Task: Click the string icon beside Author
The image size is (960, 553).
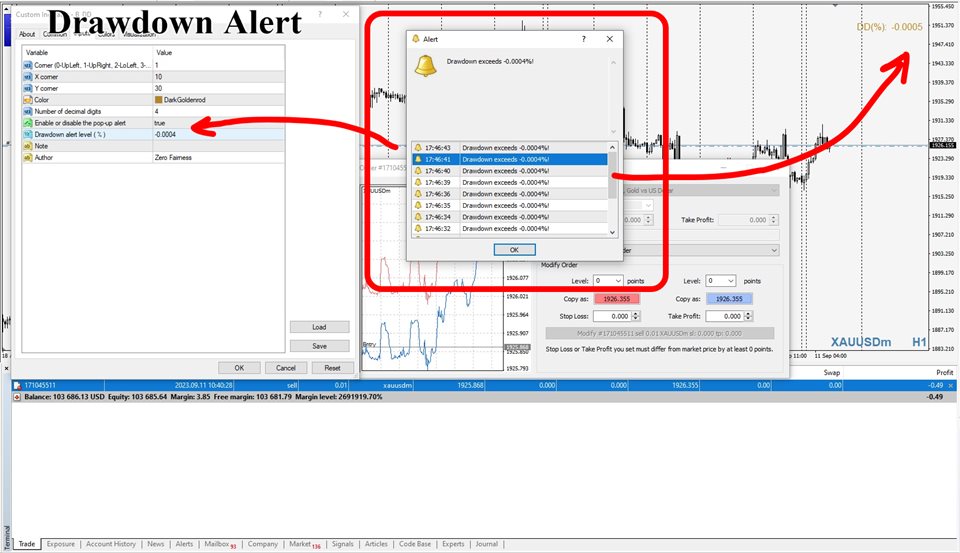Action: pos(28,157)
